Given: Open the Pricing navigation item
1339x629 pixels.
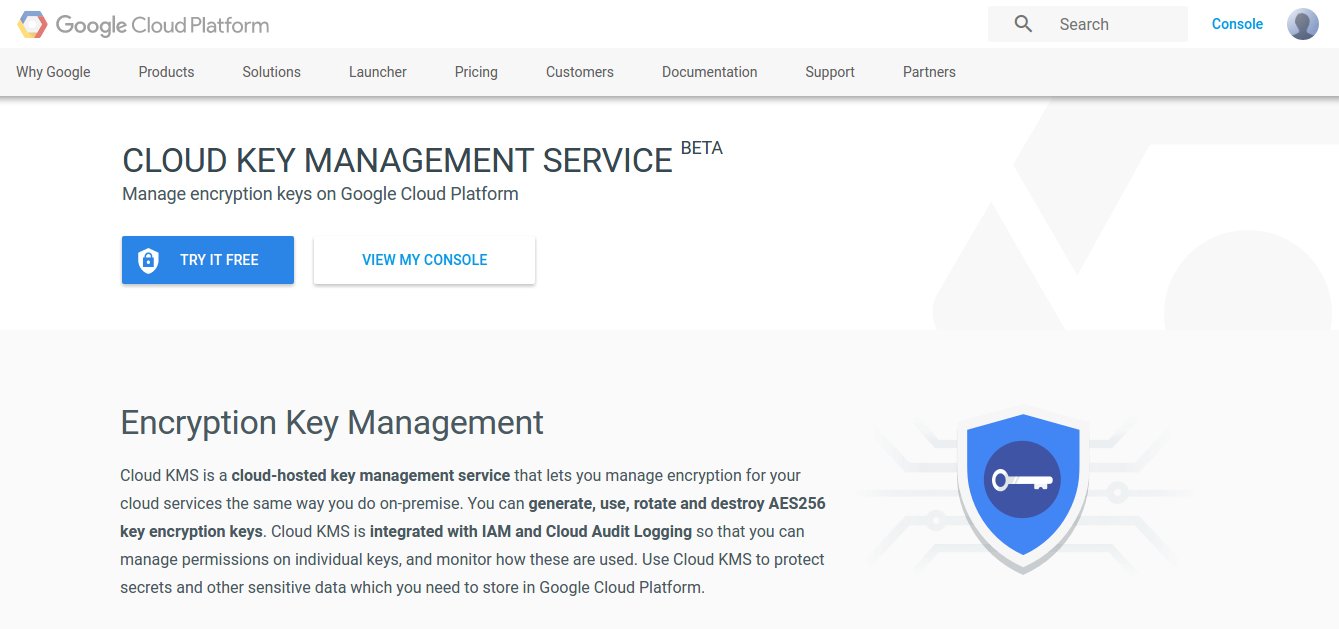Looking at the screenshot, I should (476, 72).
